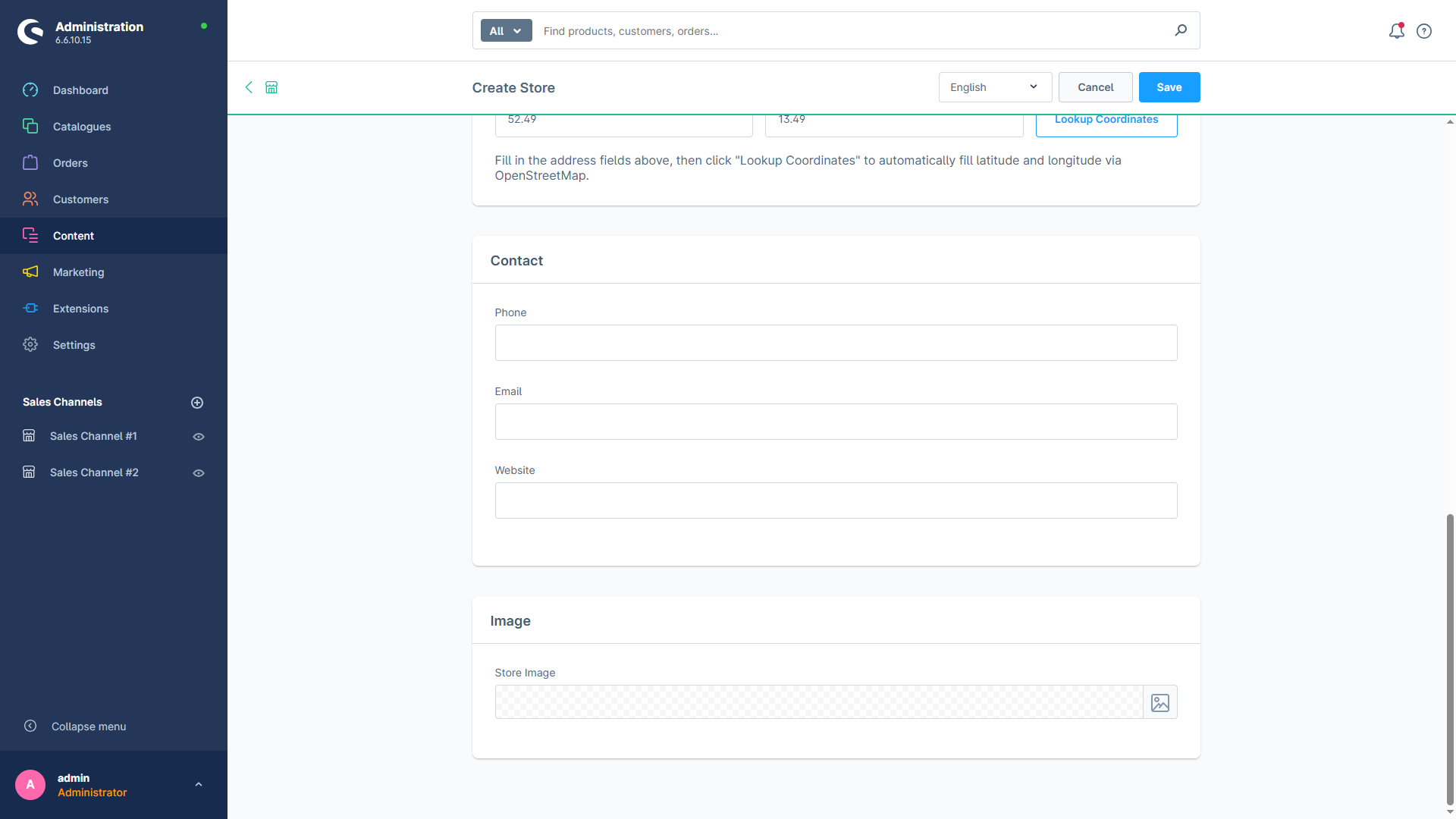The width and height of the screenshot is (1456, 819).
Task: Click the latitude field showing 52.49
Action: (x=623, y=125)
